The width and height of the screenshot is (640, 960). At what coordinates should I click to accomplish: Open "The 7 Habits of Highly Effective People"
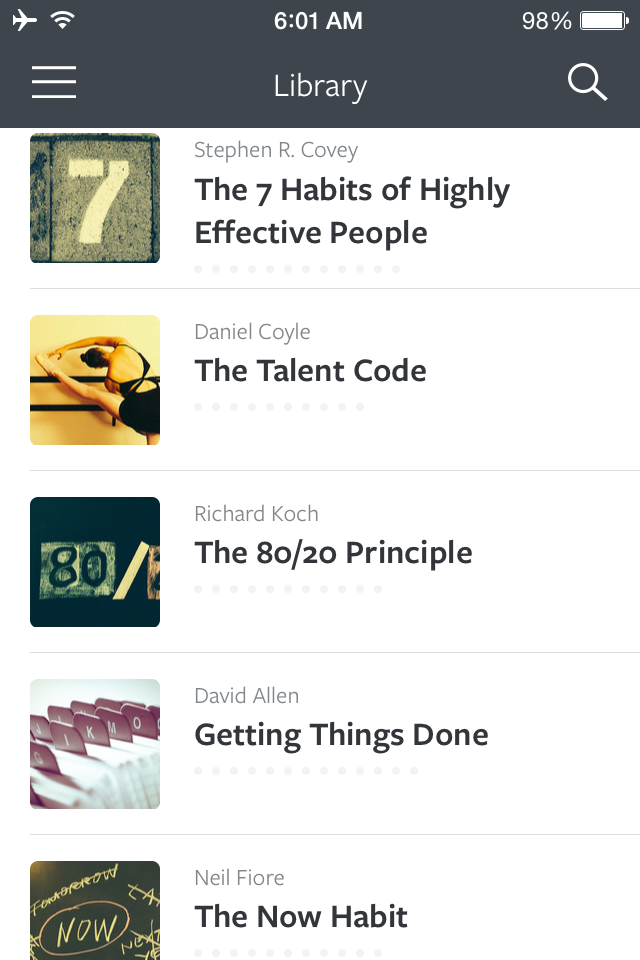point(352,211)
